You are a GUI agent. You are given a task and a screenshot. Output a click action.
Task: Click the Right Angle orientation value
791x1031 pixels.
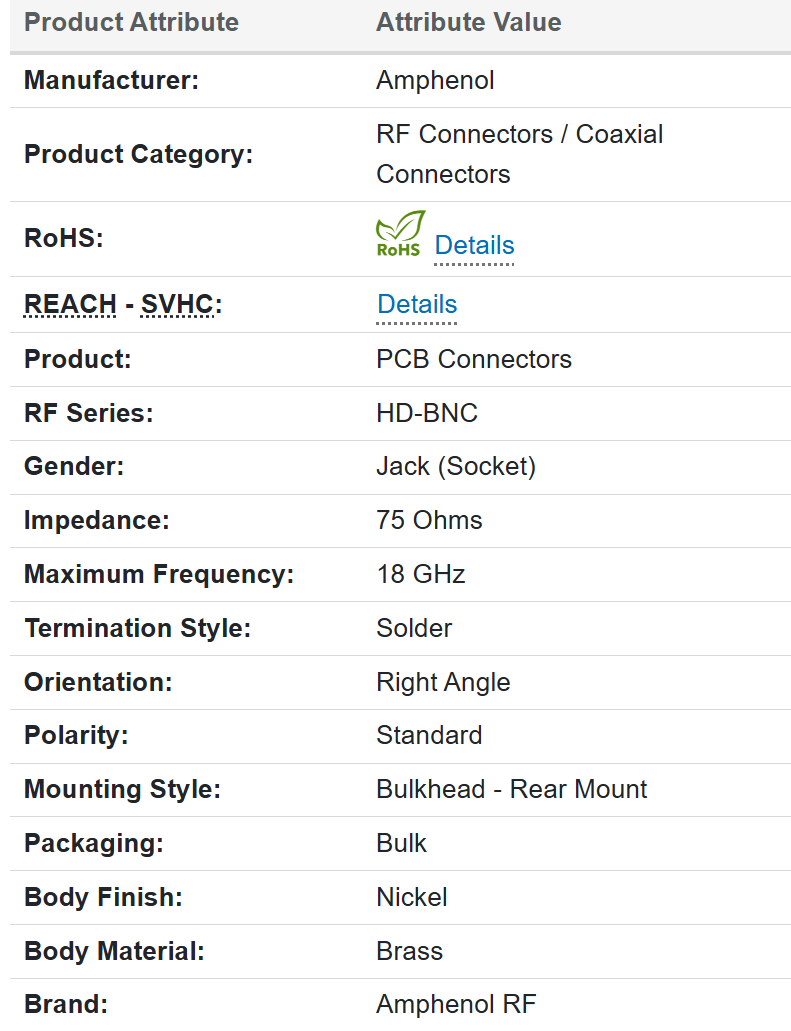(443, 682)
